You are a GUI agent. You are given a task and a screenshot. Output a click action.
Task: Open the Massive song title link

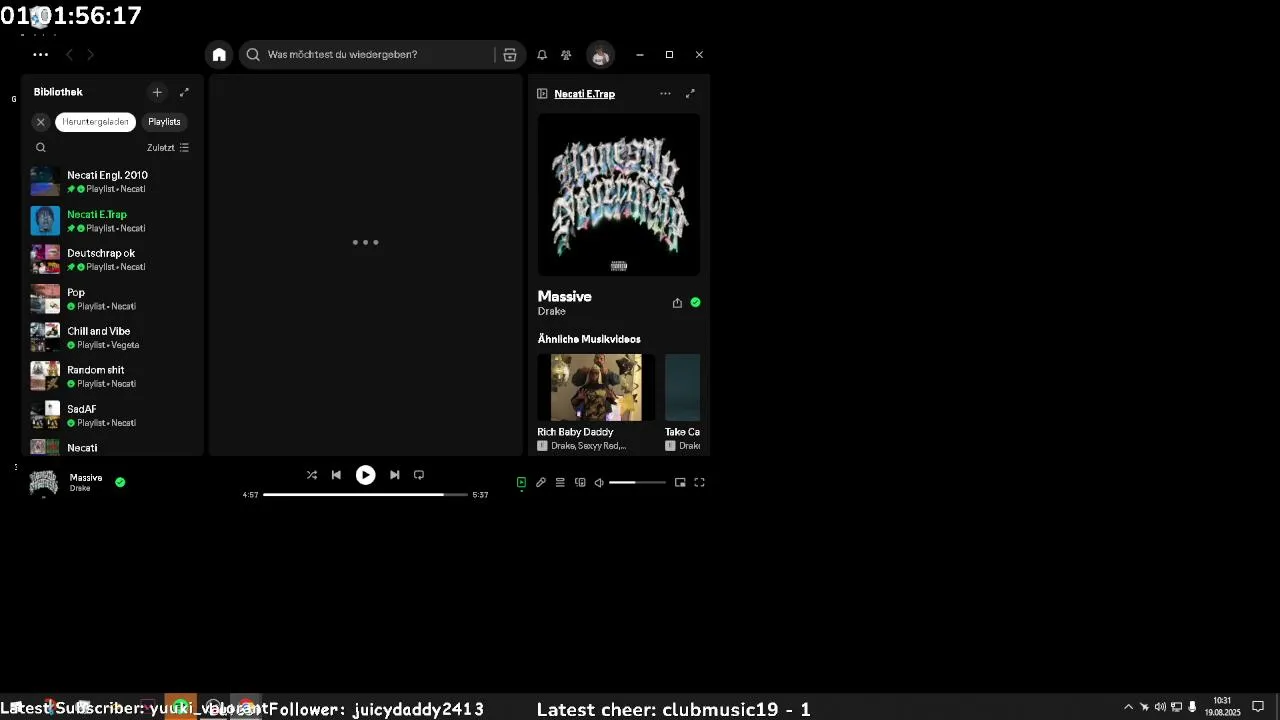565,296
